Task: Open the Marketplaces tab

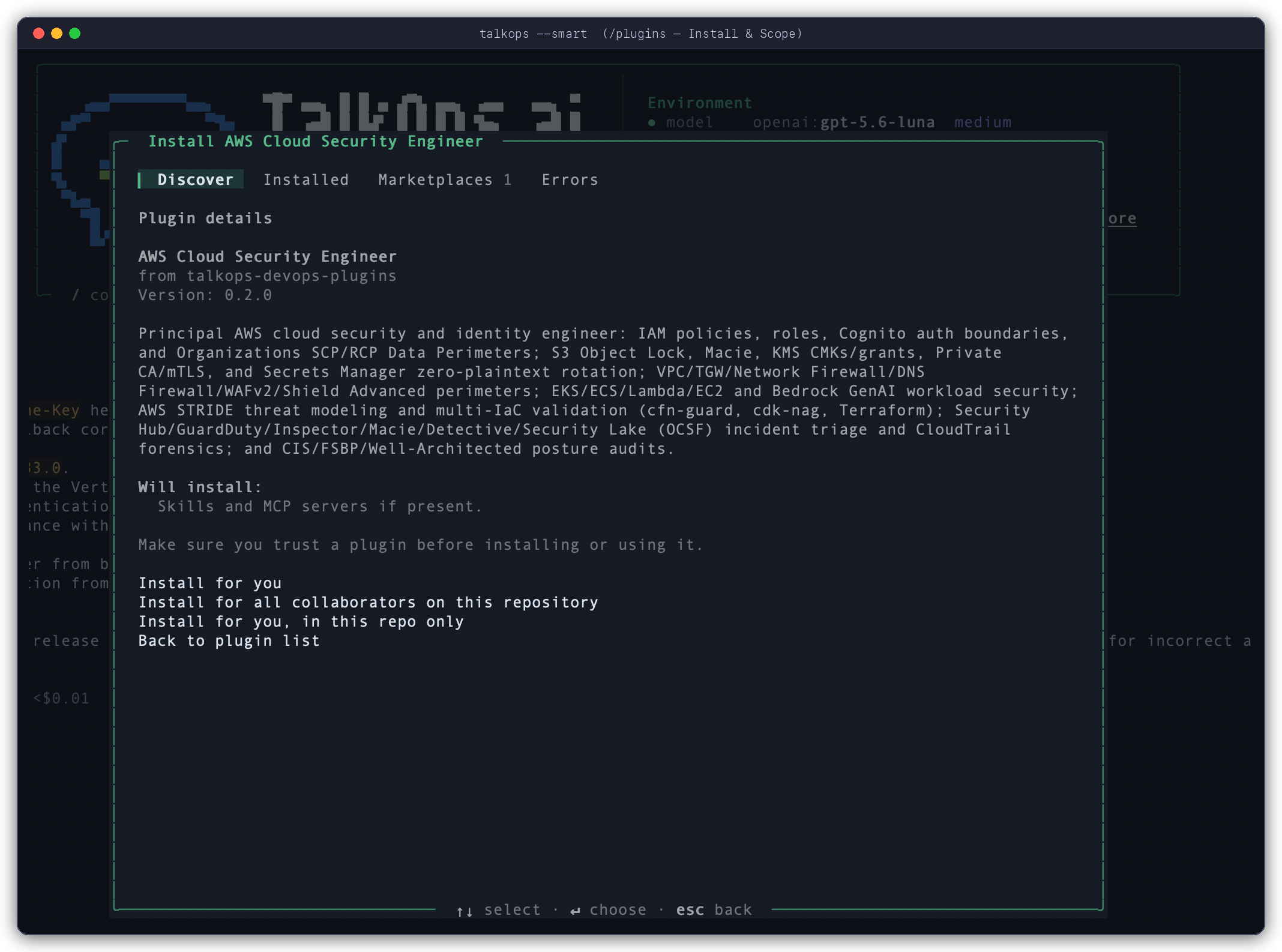Action: tap(445, 179)
